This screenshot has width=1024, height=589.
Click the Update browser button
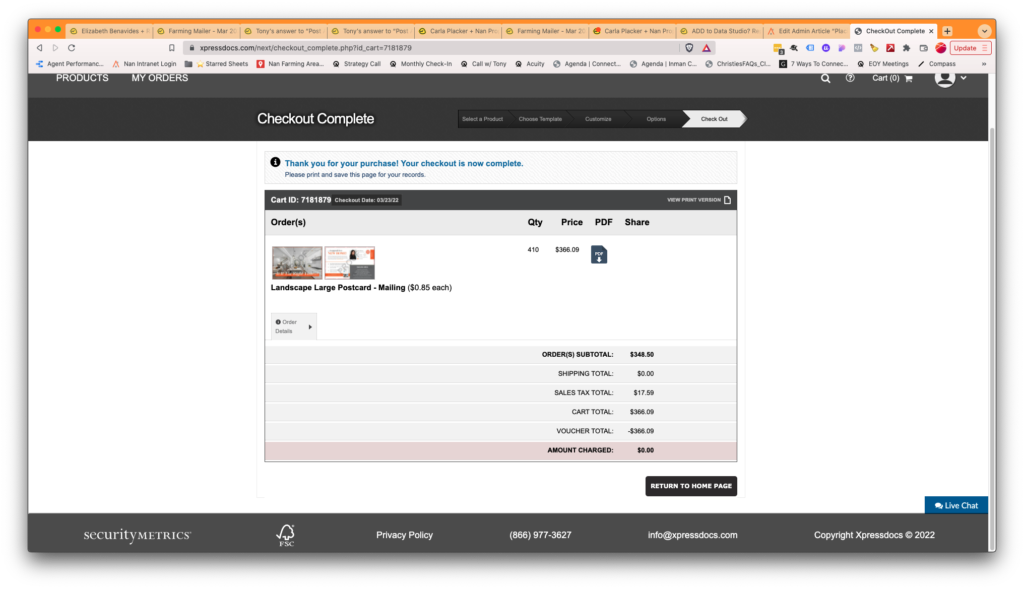[x=970, y=48]
